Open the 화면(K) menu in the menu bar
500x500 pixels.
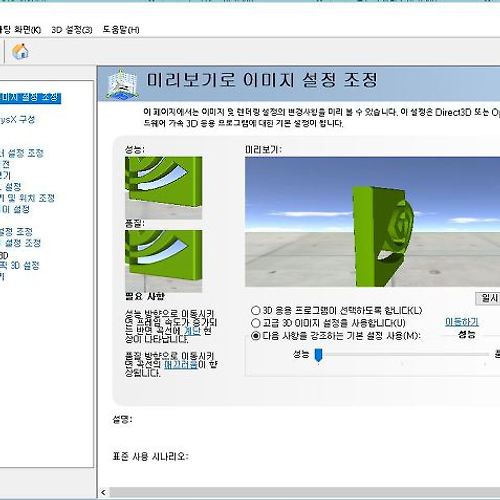[x=20, y=30]
